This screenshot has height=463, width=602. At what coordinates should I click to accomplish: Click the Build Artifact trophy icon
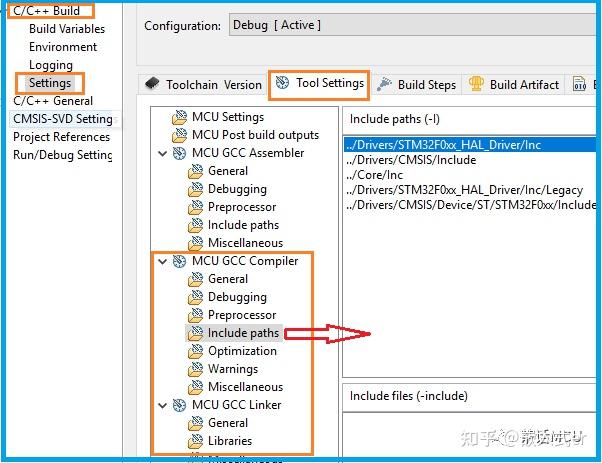pos(476,85)
